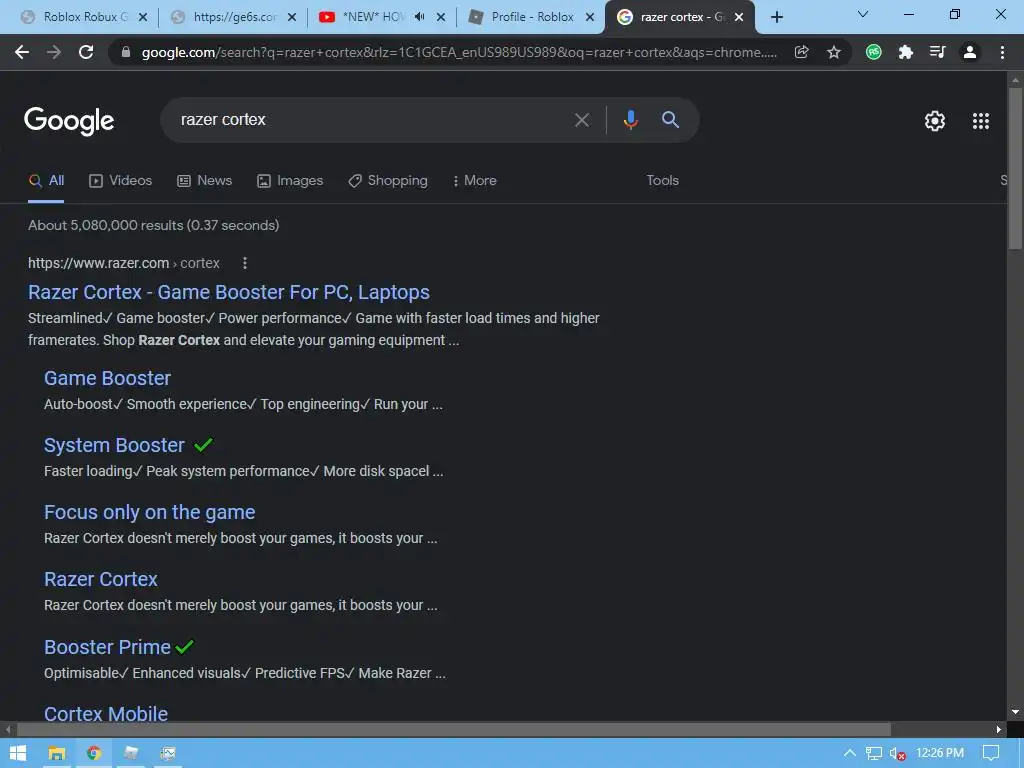Bookmark this page with the star
Screen dimensions: 1024x768
[x=833, y=52]
